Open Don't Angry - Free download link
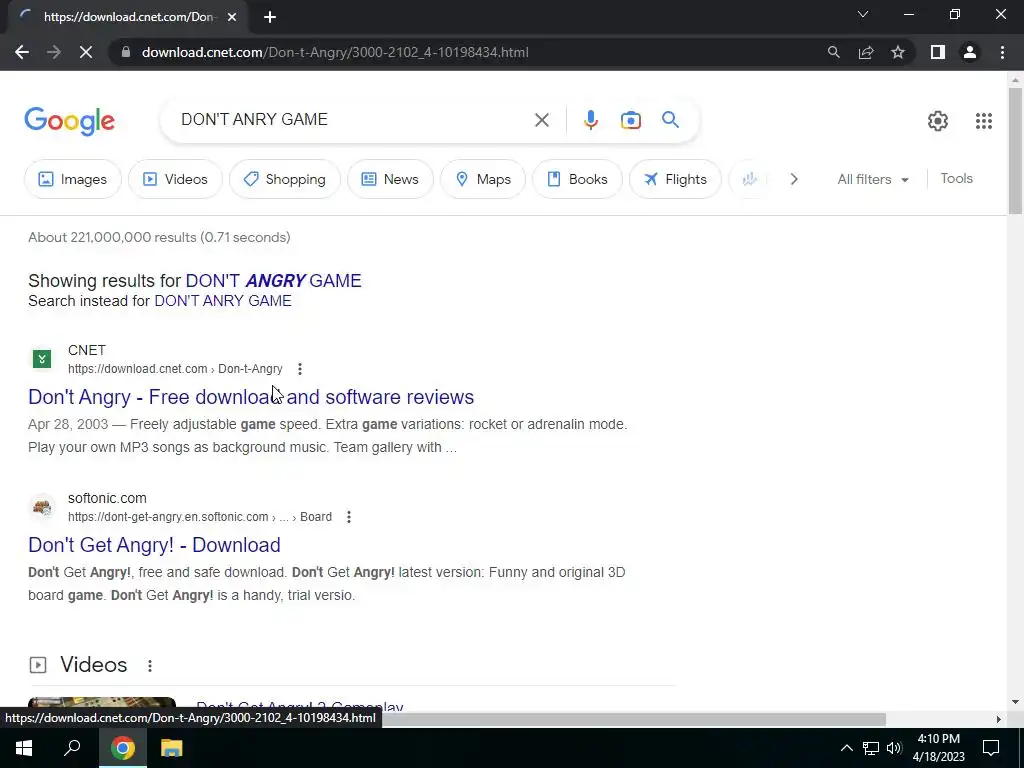 (x=251, y=397)
